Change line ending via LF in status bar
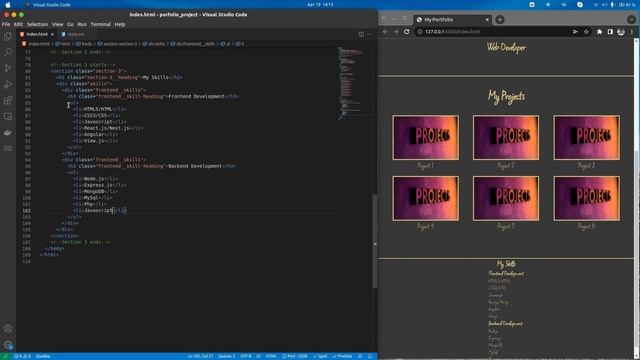The image size is (640, 360). coord(258,356)
